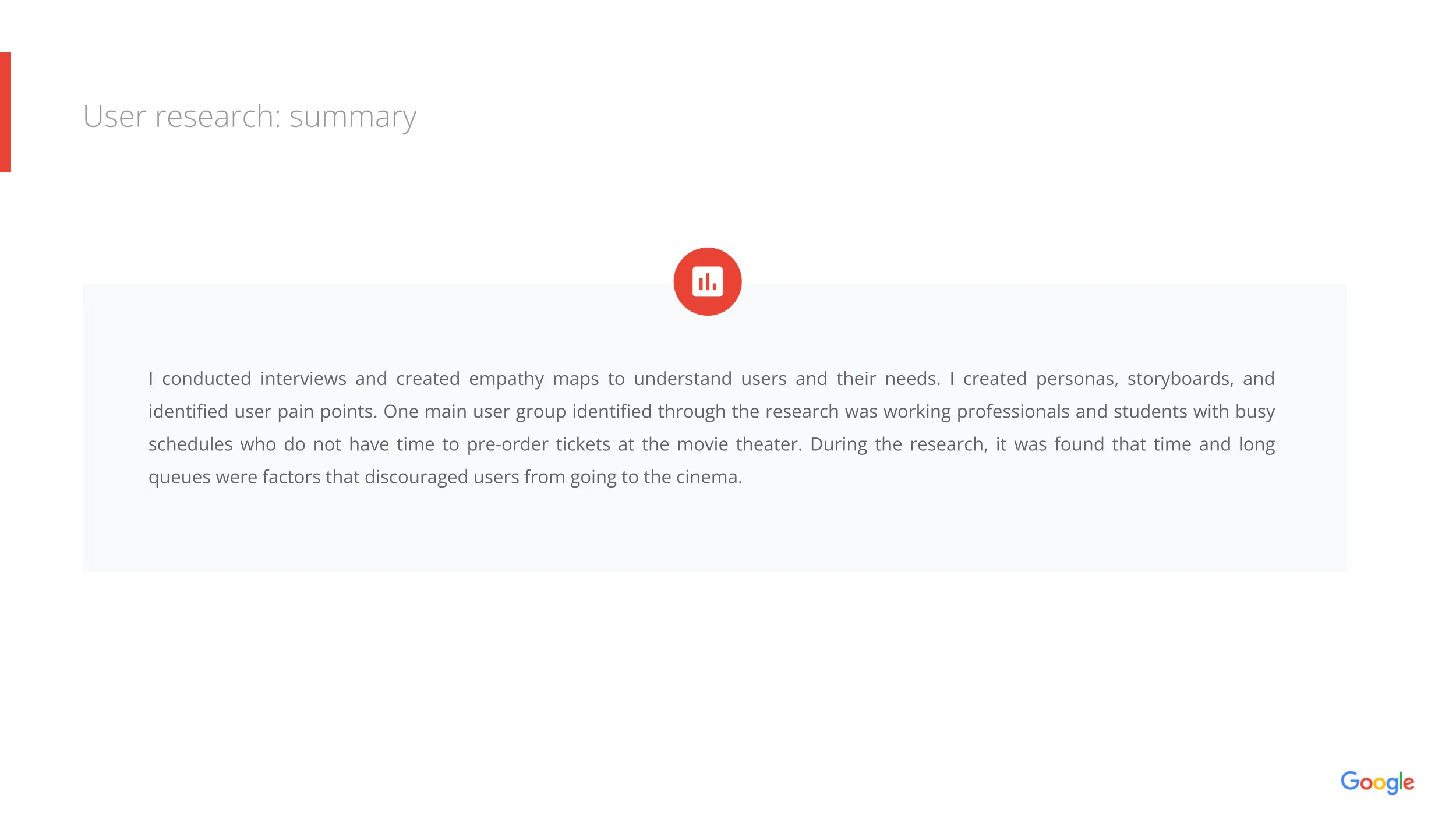Click the word "storyboards" in the paragraph
Image resolution: width=1456 pixels, height=819 pixels.
[x=1180, y=379]
